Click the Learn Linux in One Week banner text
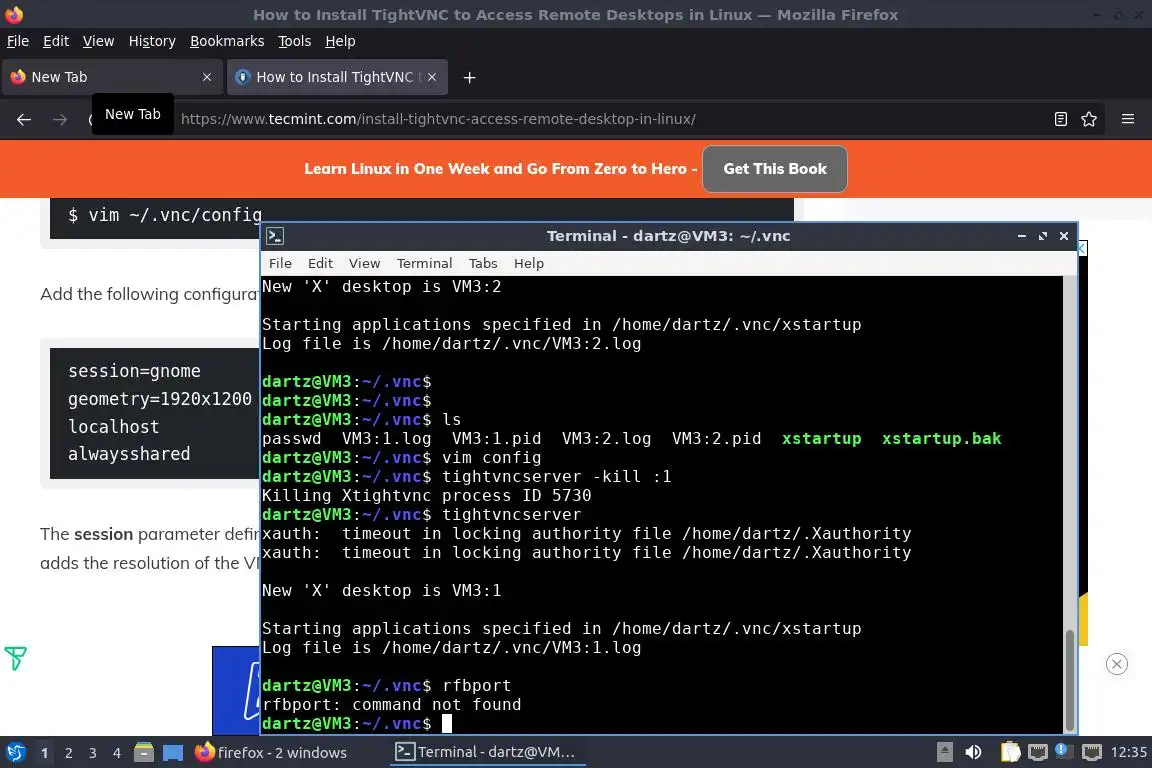1152x768 pixels. coord(500,169)
